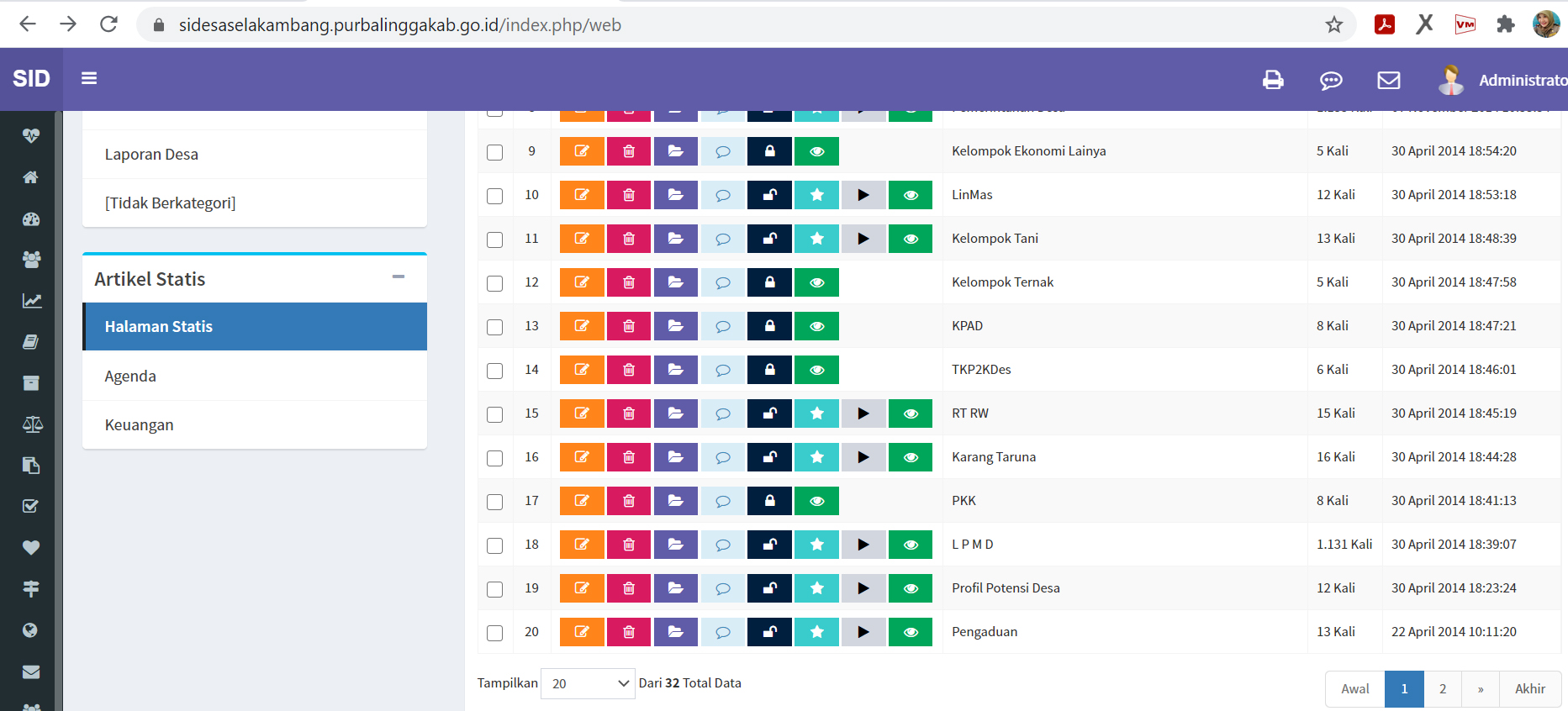1568x711 pixels.
Task: Open the Keuangan menu item
Action: click(x=255, y=424)
